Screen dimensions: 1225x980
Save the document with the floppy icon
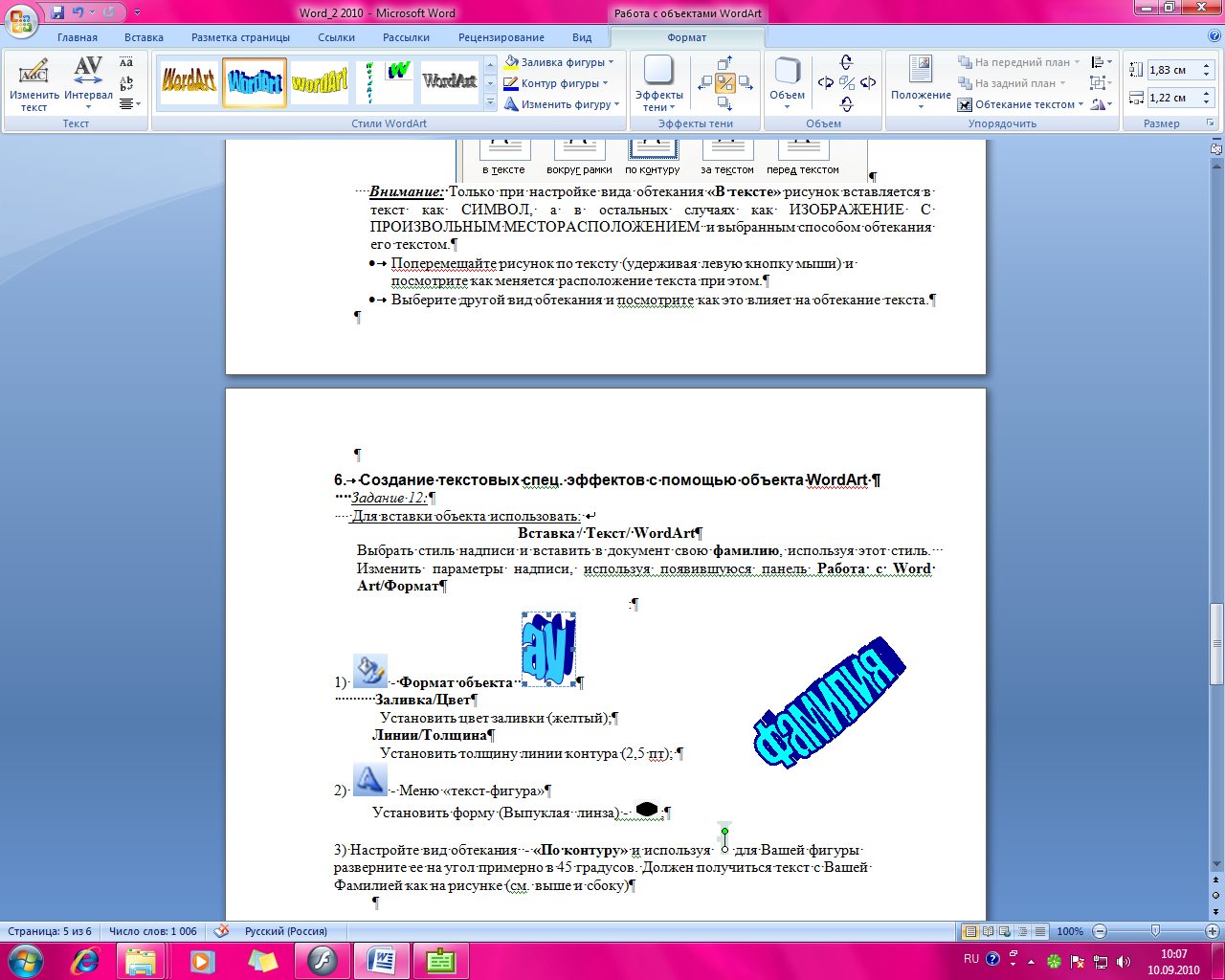[57, 12]
